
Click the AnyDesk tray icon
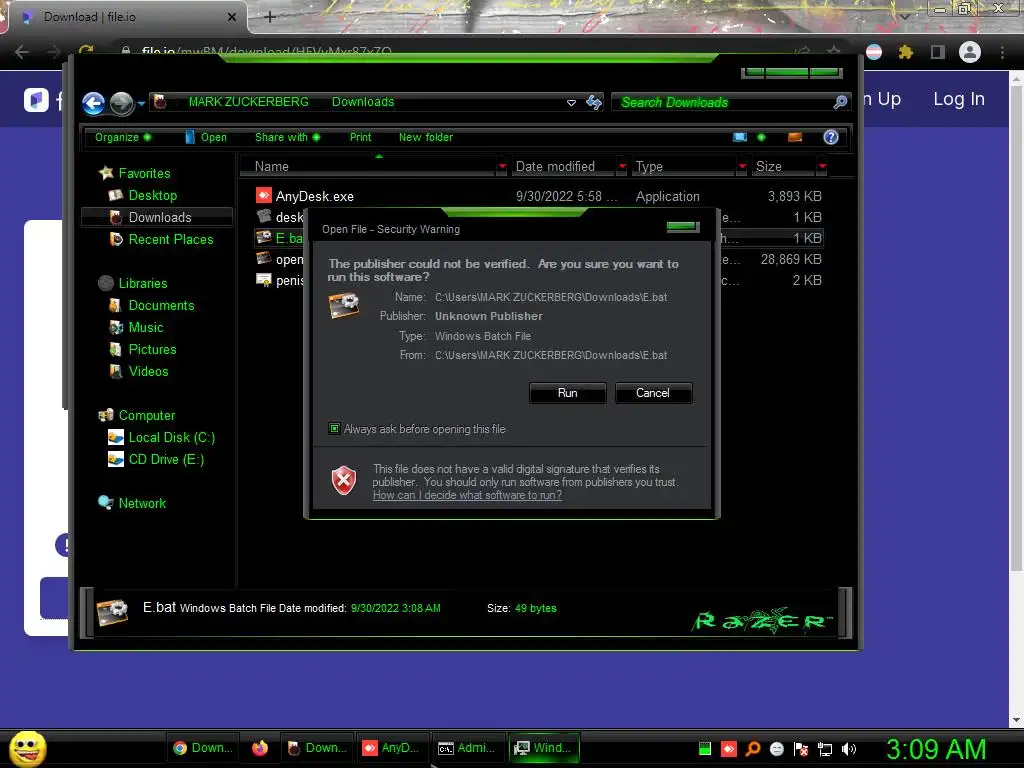[729, 749]
